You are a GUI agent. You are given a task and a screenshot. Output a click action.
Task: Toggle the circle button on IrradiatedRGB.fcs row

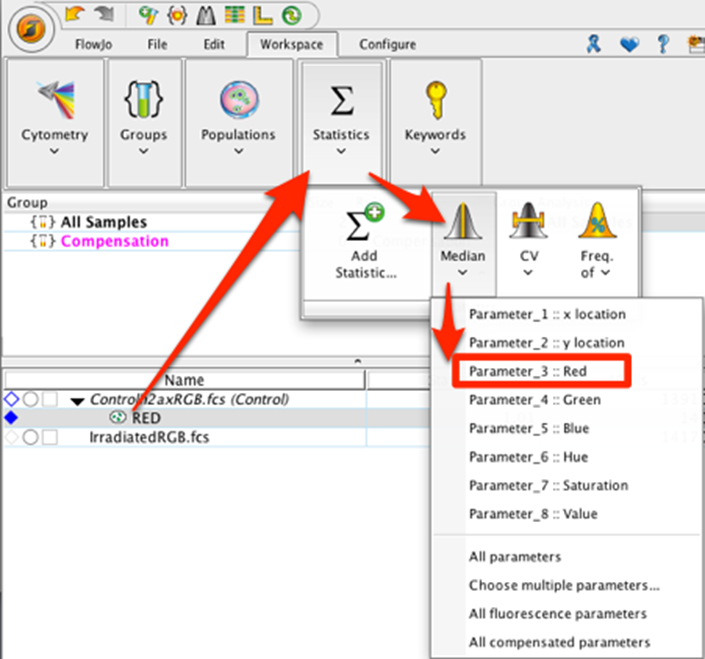coord(30,437)
